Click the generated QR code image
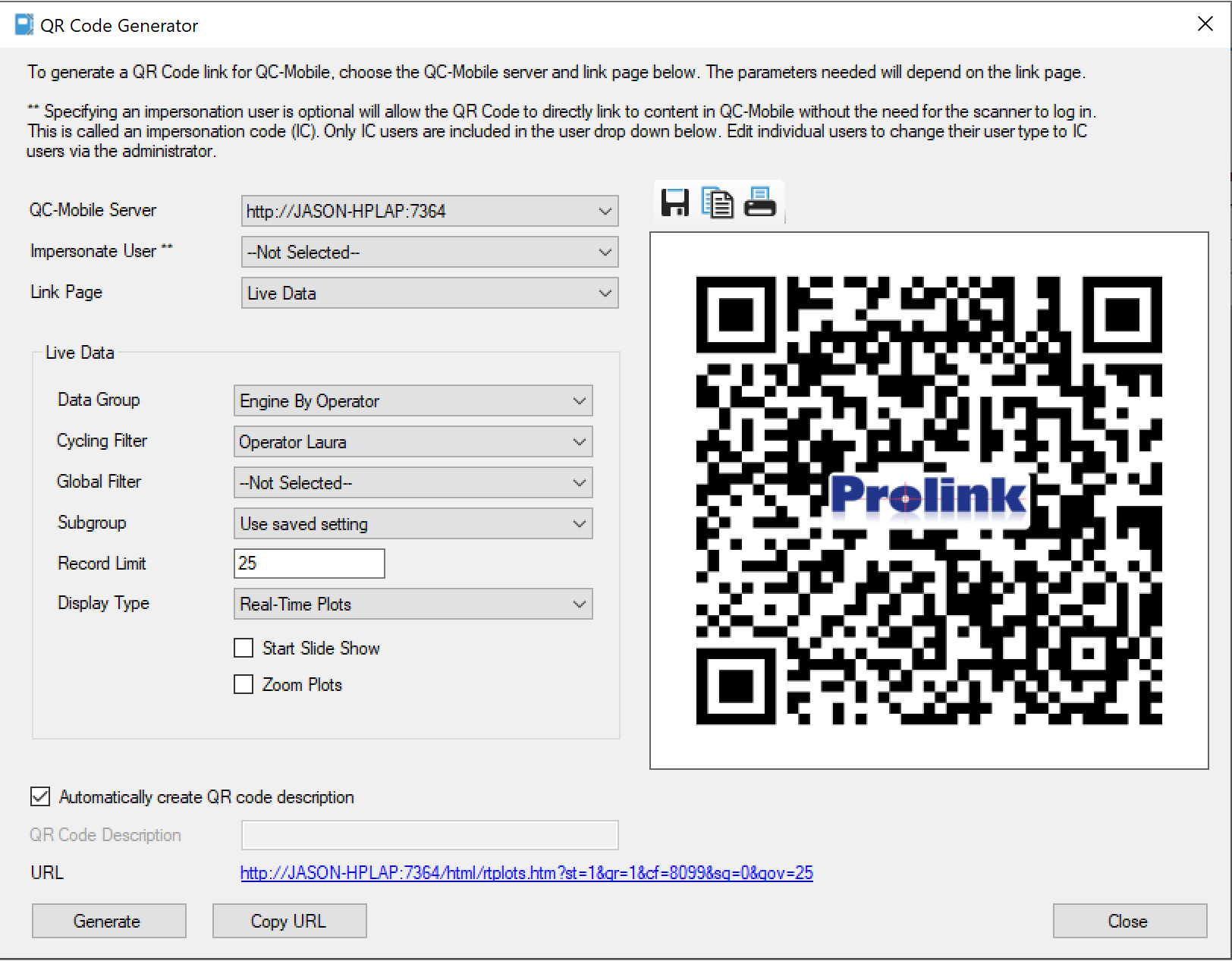 [x=929, y=501]
